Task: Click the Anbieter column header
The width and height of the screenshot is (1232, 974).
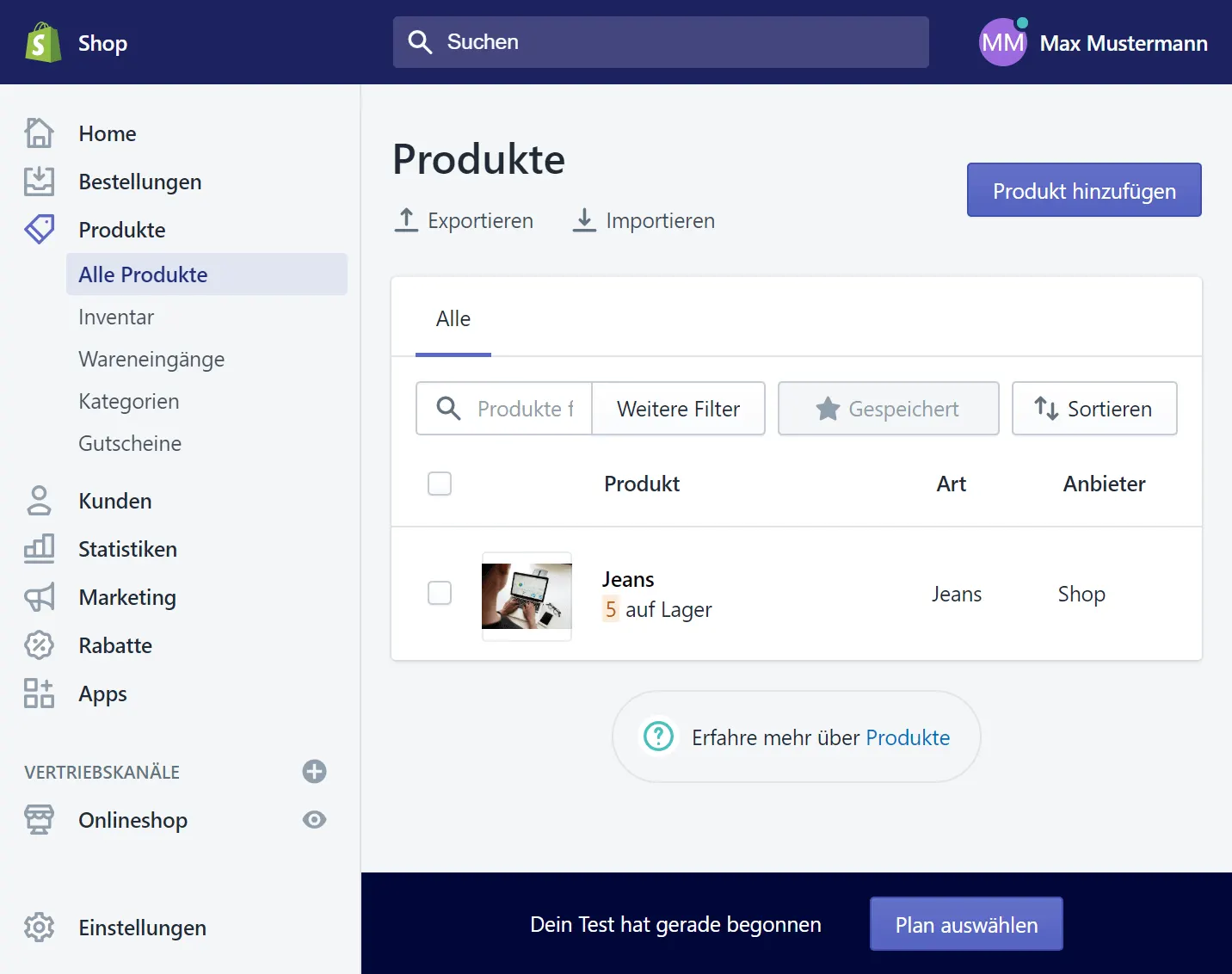Action: tap(1104, 484)
